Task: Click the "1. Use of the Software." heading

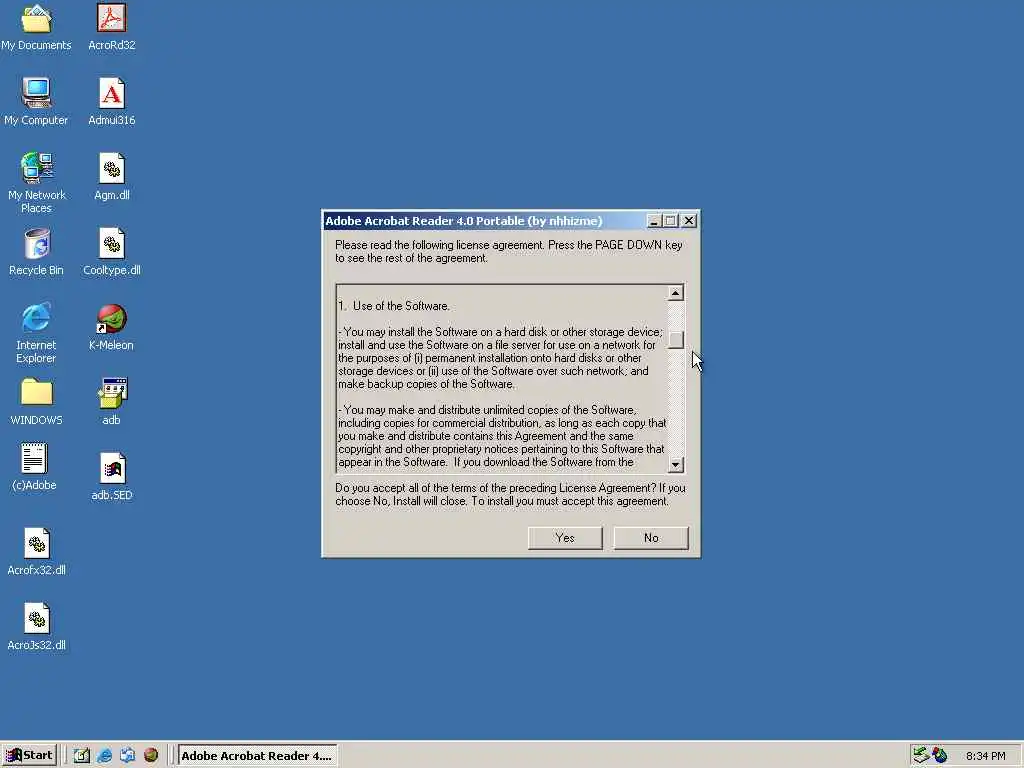Action: [394, 306]
